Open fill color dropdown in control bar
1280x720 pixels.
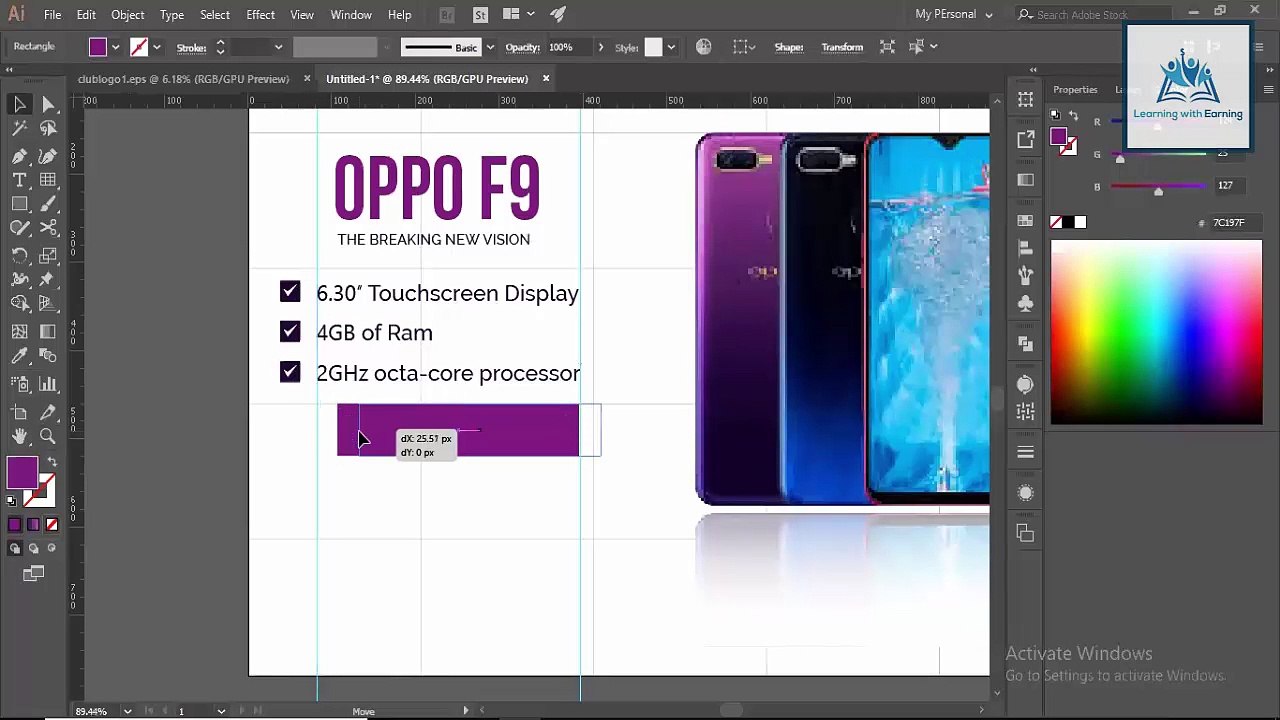(x=116, y=47)
